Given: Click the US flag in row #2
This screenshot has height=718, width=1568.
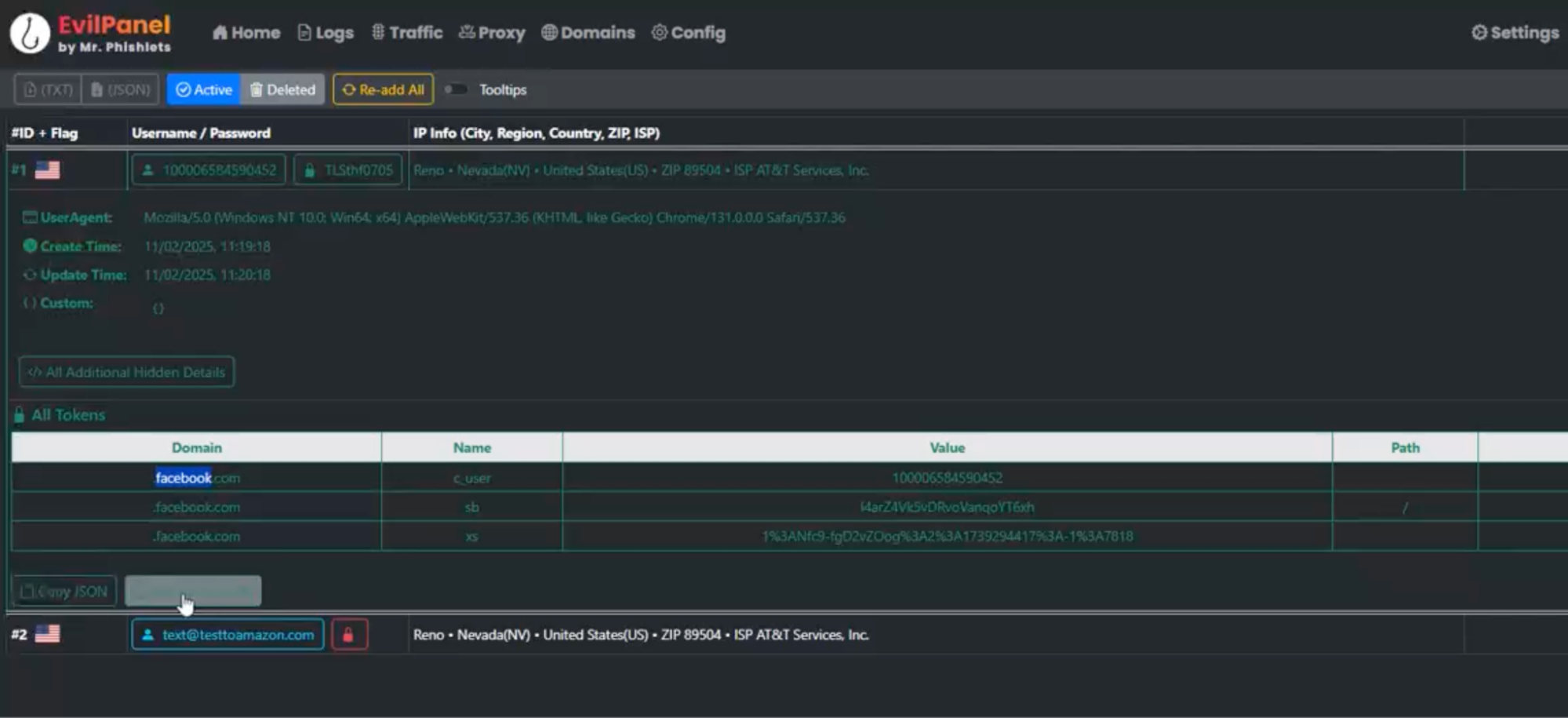Looking at the screenshot, I should [x=47, y=634].
